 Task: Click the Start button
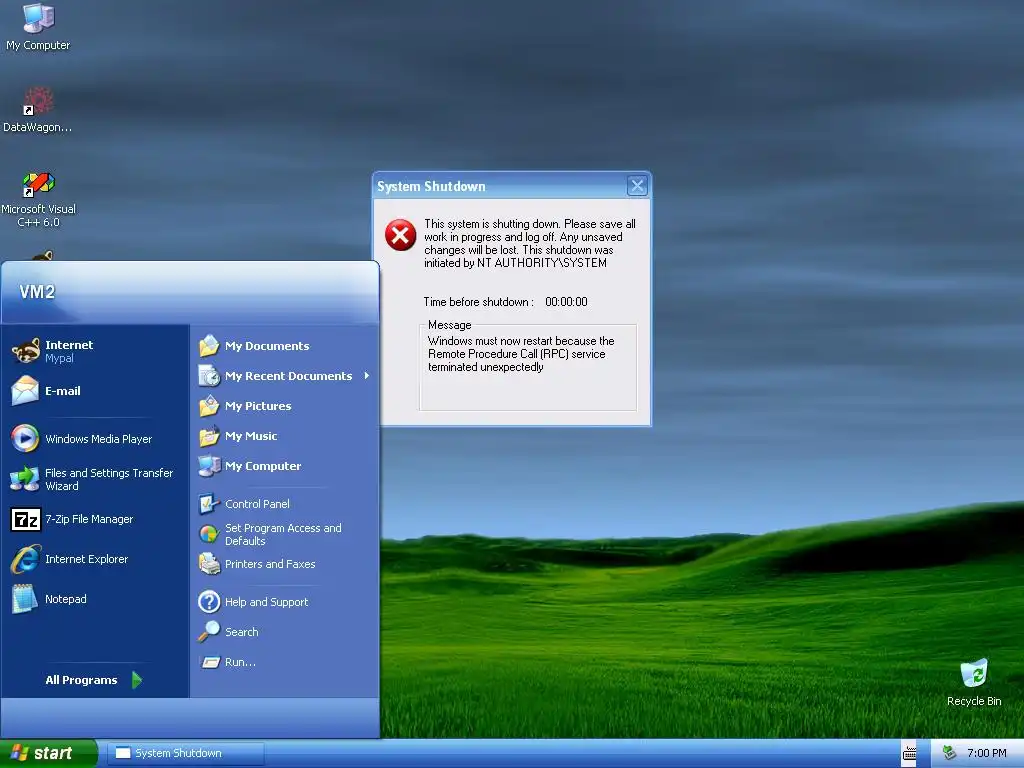[49, 753]
